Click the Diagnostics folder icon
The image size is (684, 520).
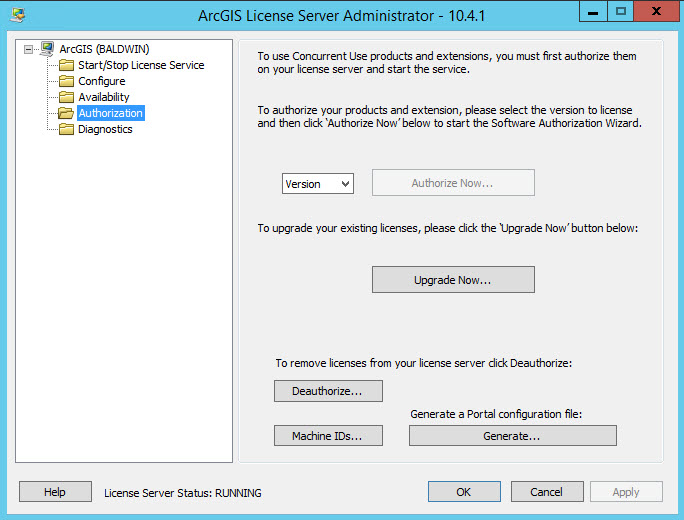pyautogui.click(x=67, y=129)
